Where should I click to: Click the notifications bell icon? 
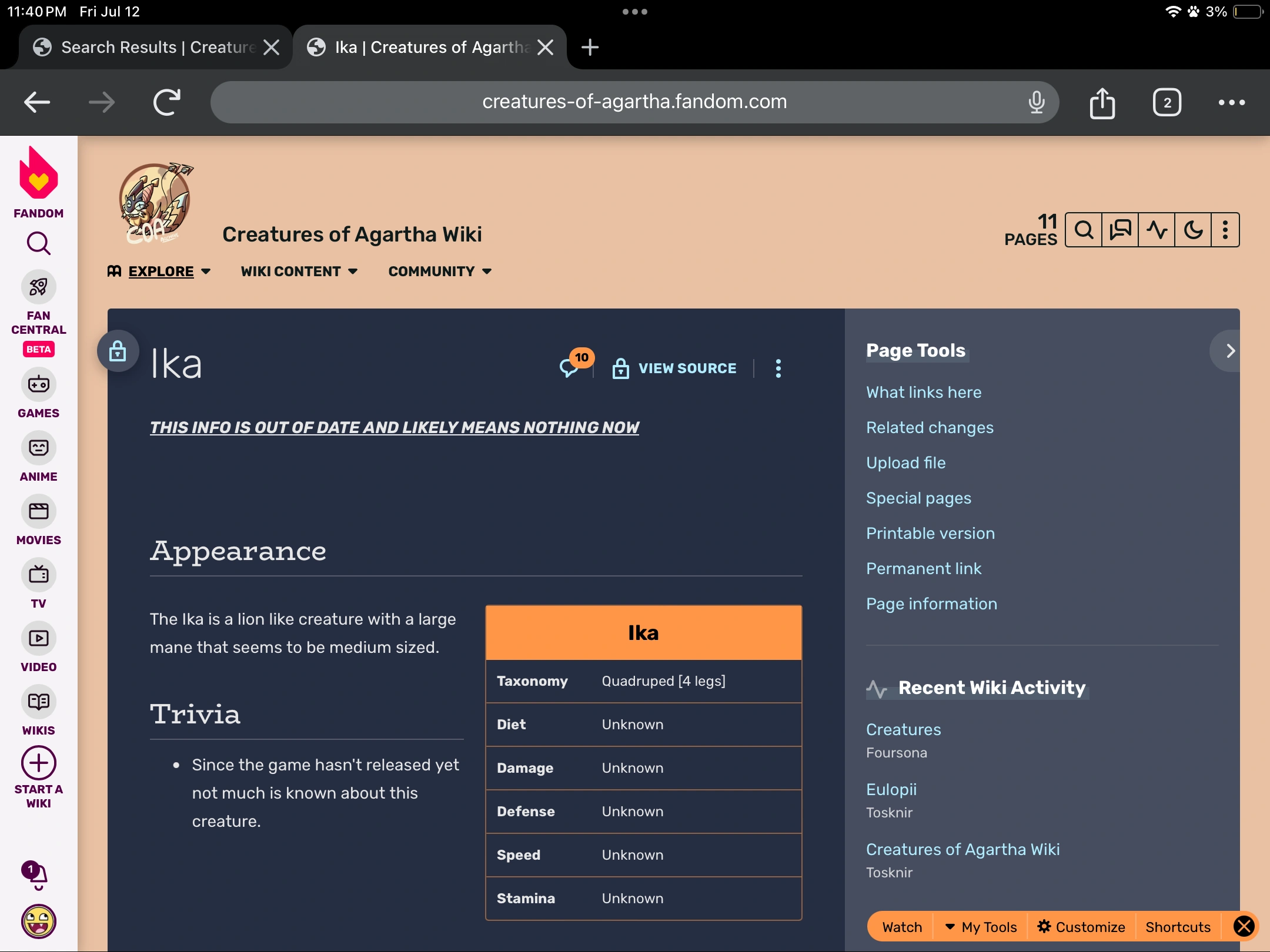38,876
